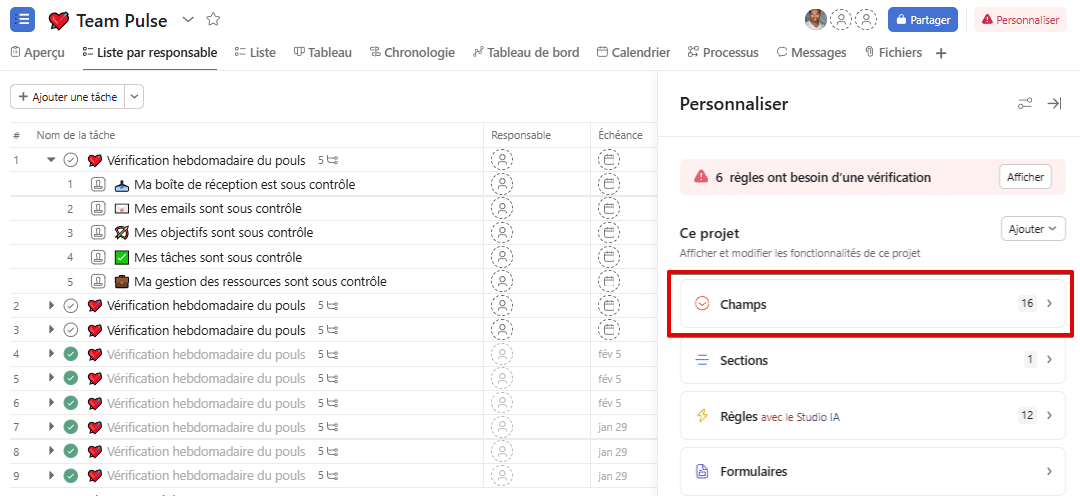The image size is (1080, 496).
Task: Mark task row 1 as complete
Action: point(70,160)
